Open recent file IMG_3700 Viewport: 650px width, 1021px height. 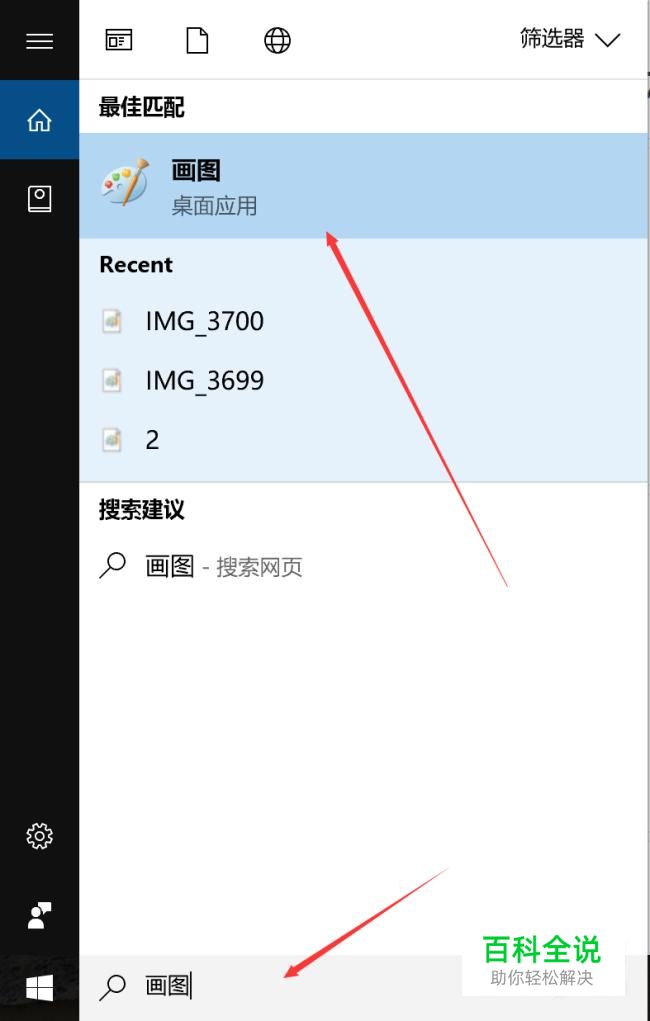[363, 321]
